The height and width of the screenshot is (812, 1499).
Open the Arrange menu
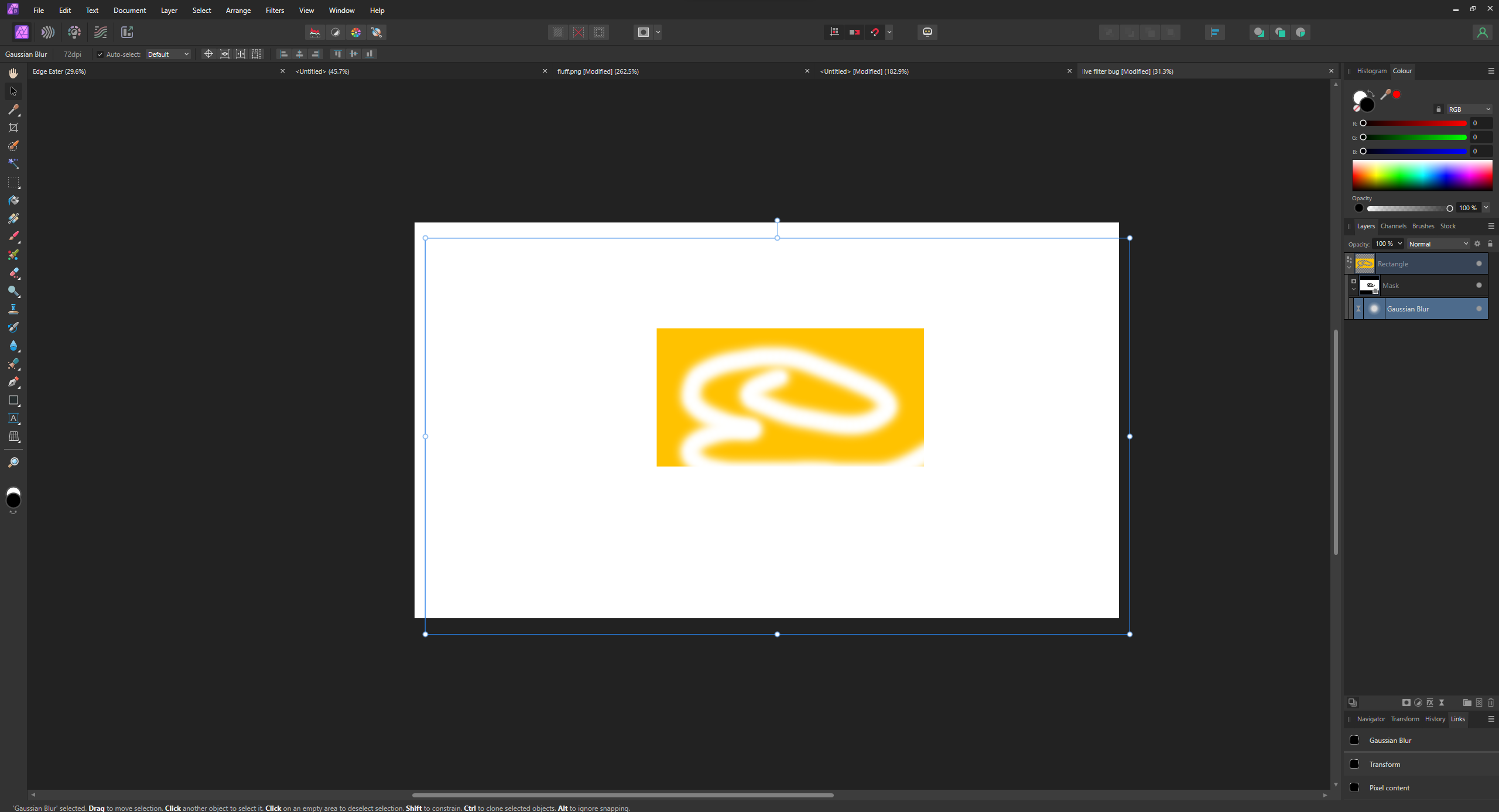[238, 11]
